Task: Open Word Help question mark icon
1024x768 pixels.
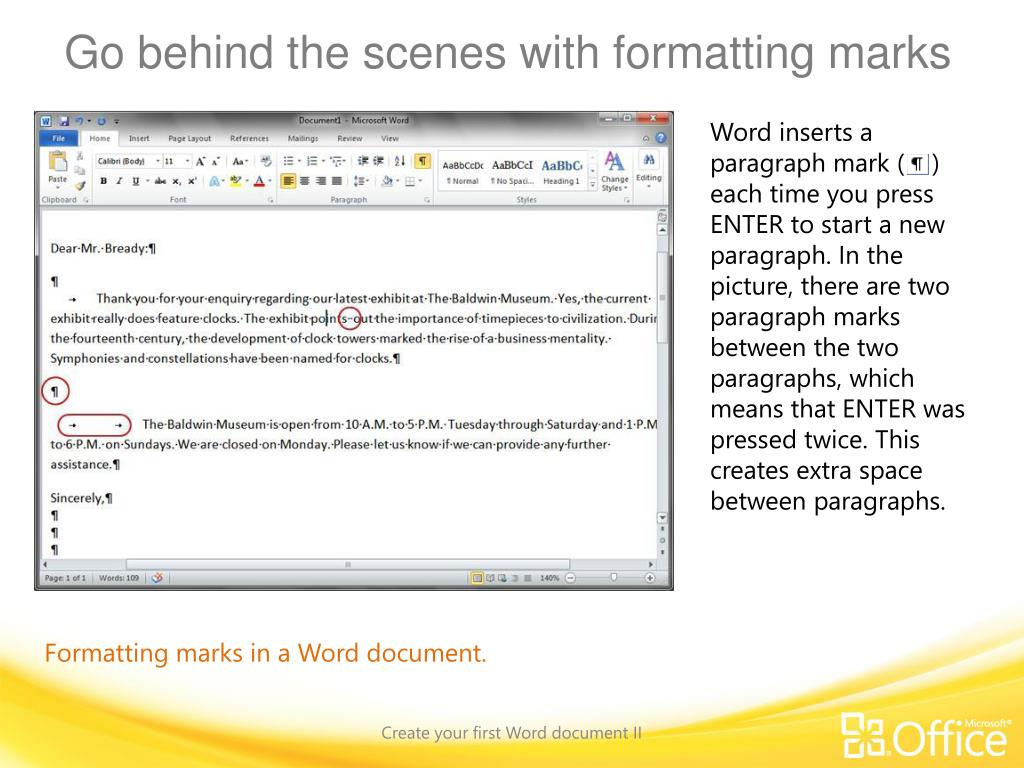Action: [660, 138]
